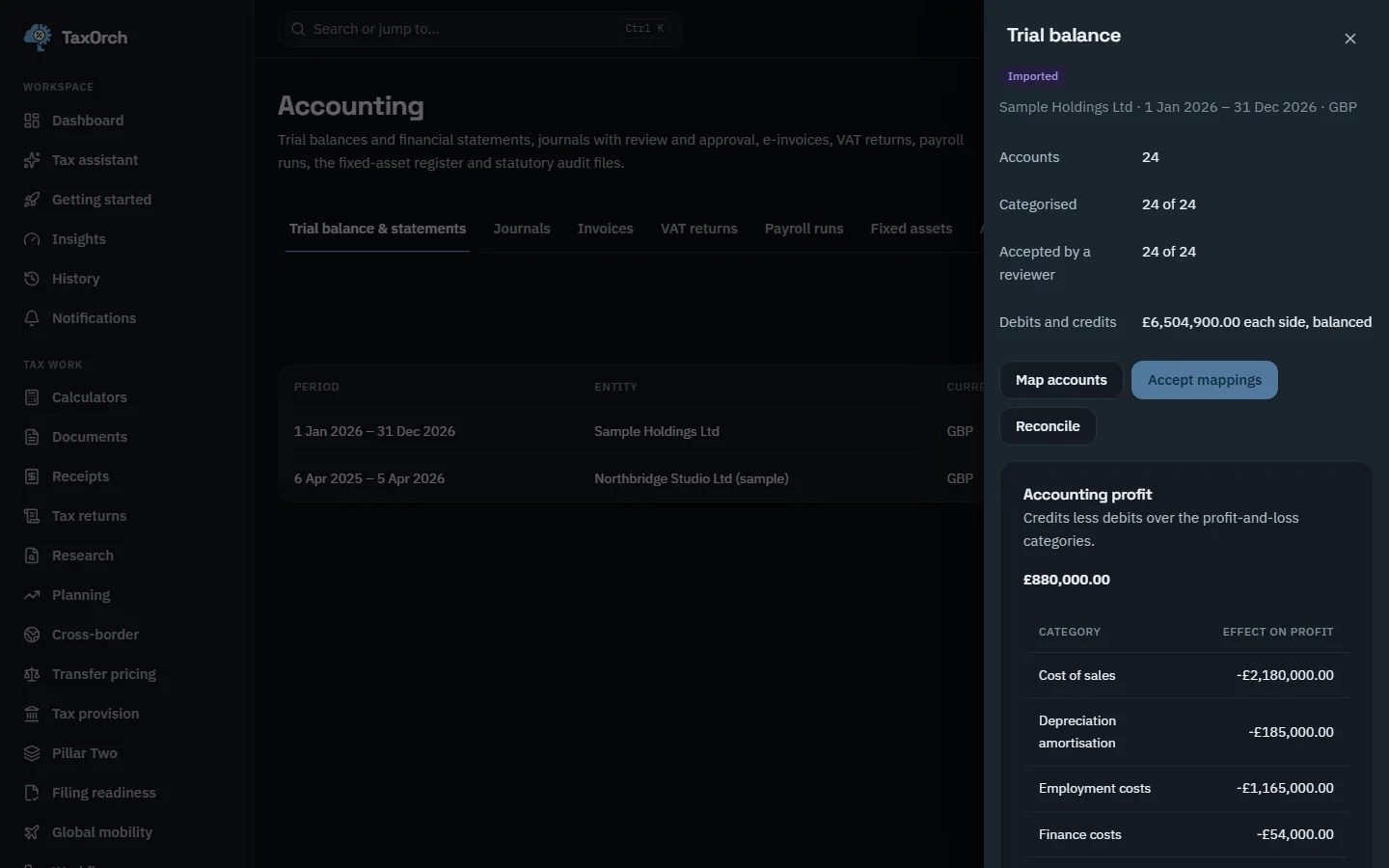Open the Payroll runs tab
Image resolution: width=1389 pixels, height=868 pixels.
point(804,229)
